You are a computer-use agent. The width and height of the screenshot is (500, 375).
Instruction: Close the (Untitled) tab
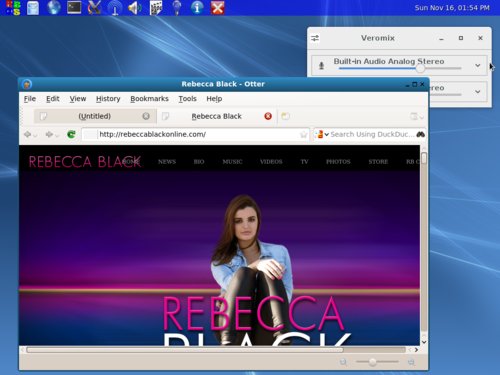146,116
